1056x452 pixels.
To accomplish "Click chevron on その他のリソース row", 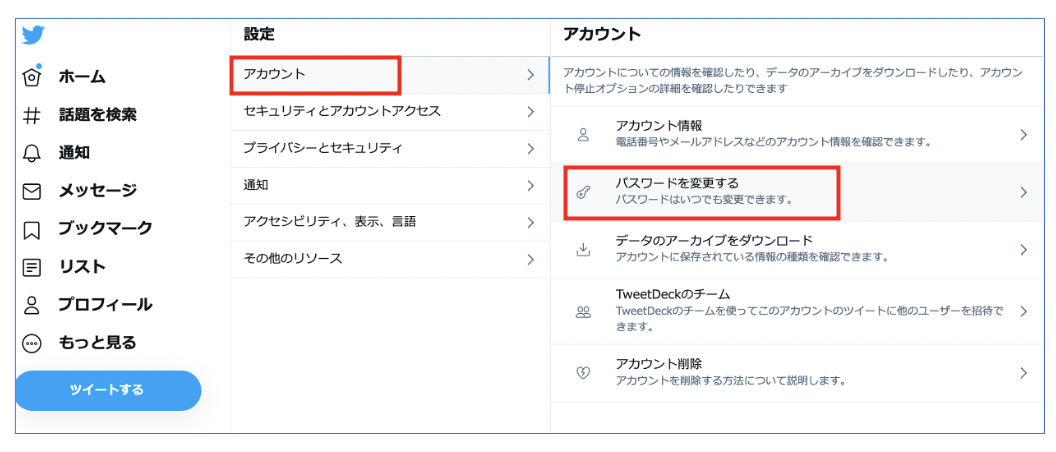I will click(531, 259).
